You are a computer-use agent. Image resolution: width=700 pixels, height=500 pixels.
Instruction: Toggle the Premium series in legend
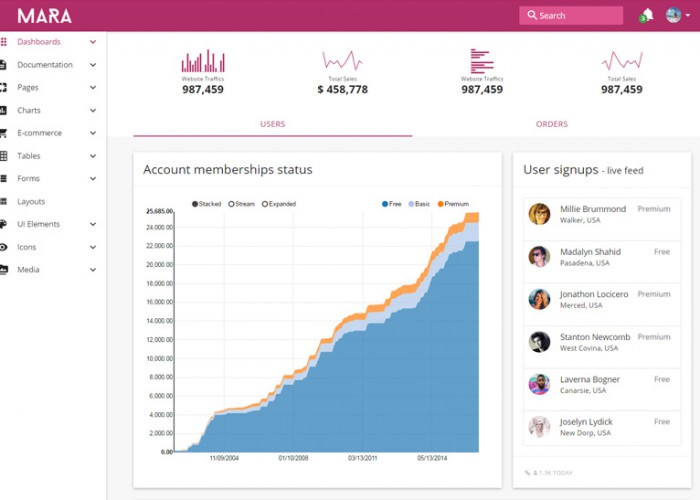tap(453, 204)
